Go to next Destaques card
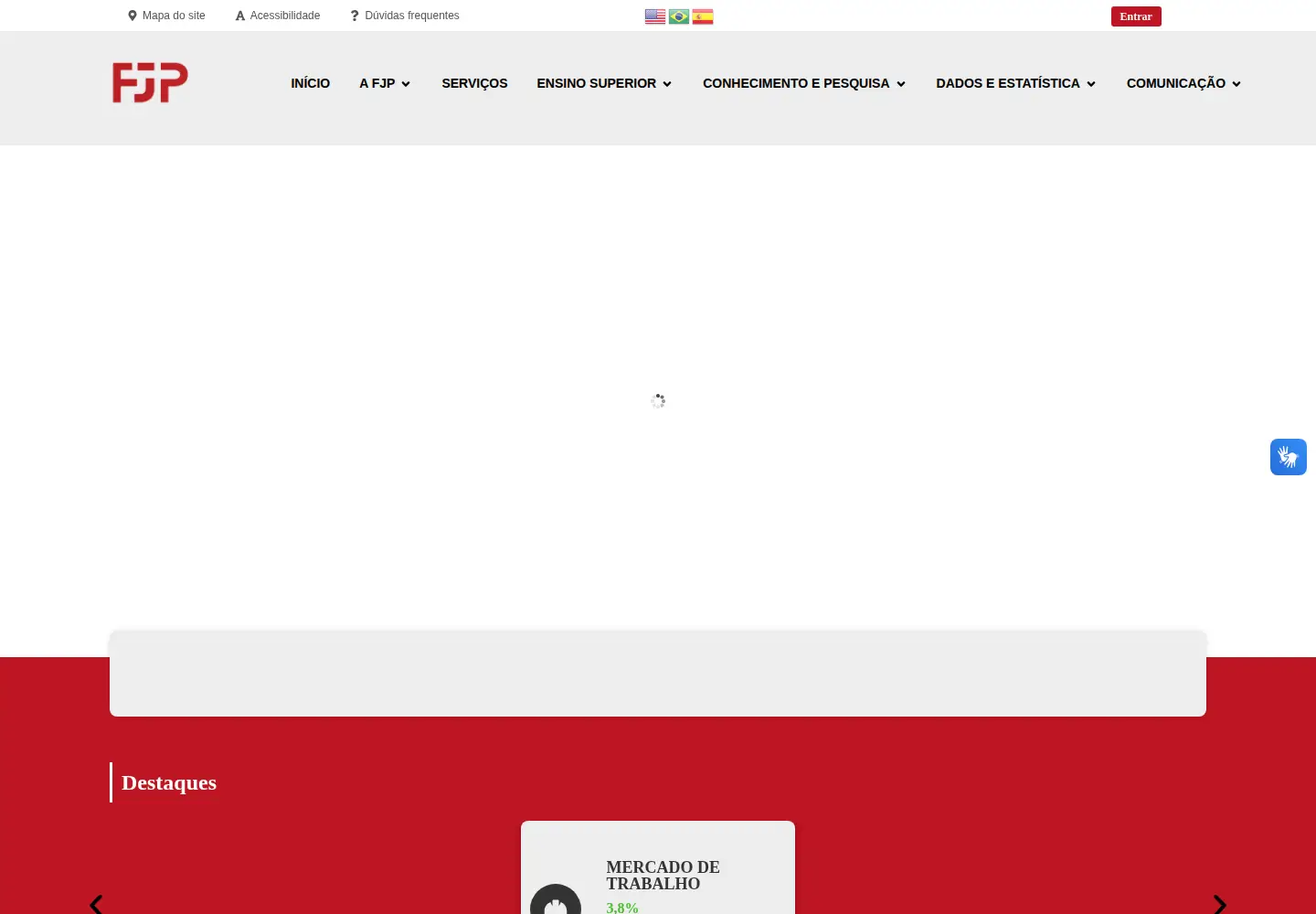 pos(1220,904)
